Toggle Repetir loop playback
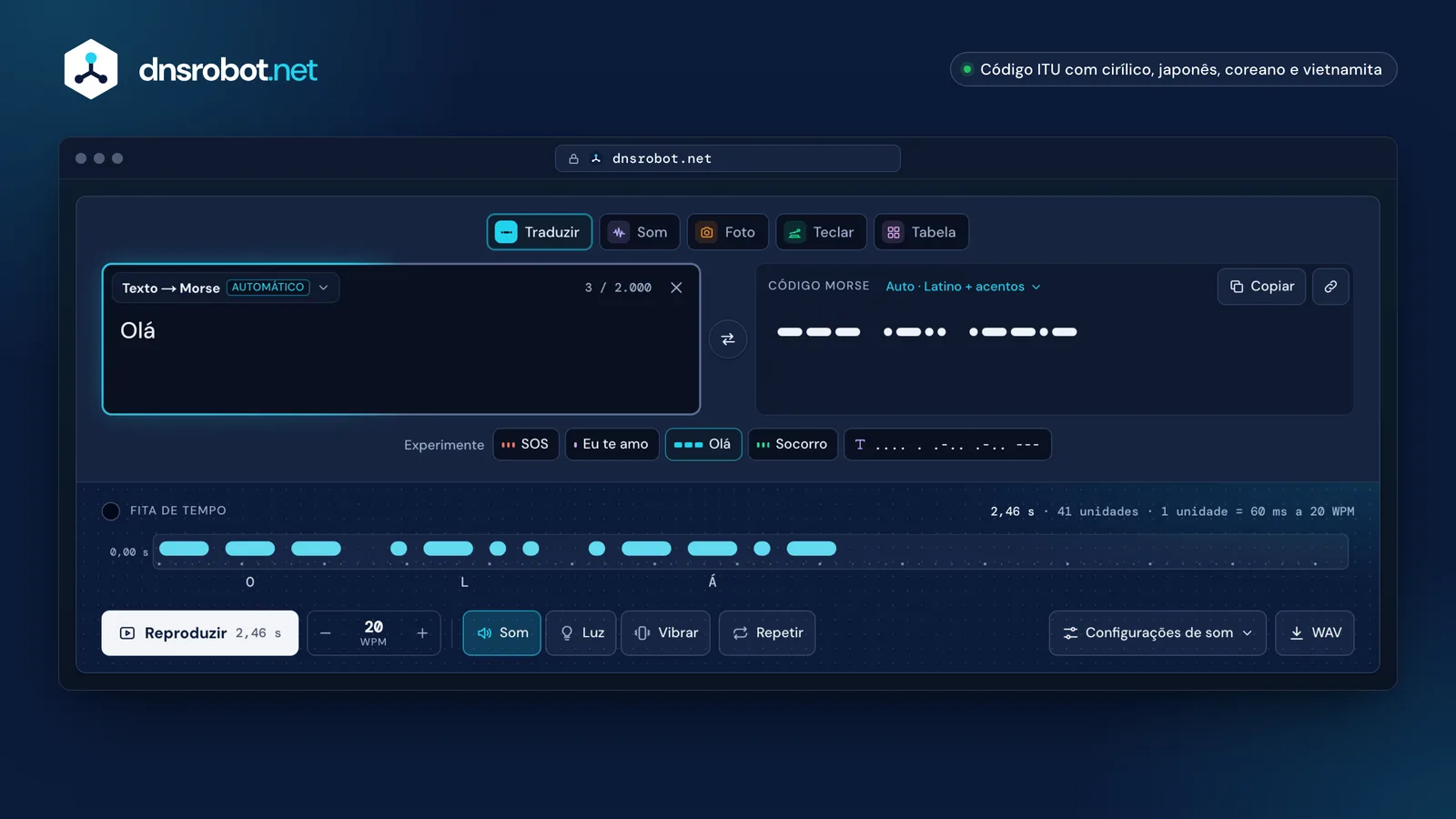The height and width of the screenshot is (819, 1456). click(767, 632)
